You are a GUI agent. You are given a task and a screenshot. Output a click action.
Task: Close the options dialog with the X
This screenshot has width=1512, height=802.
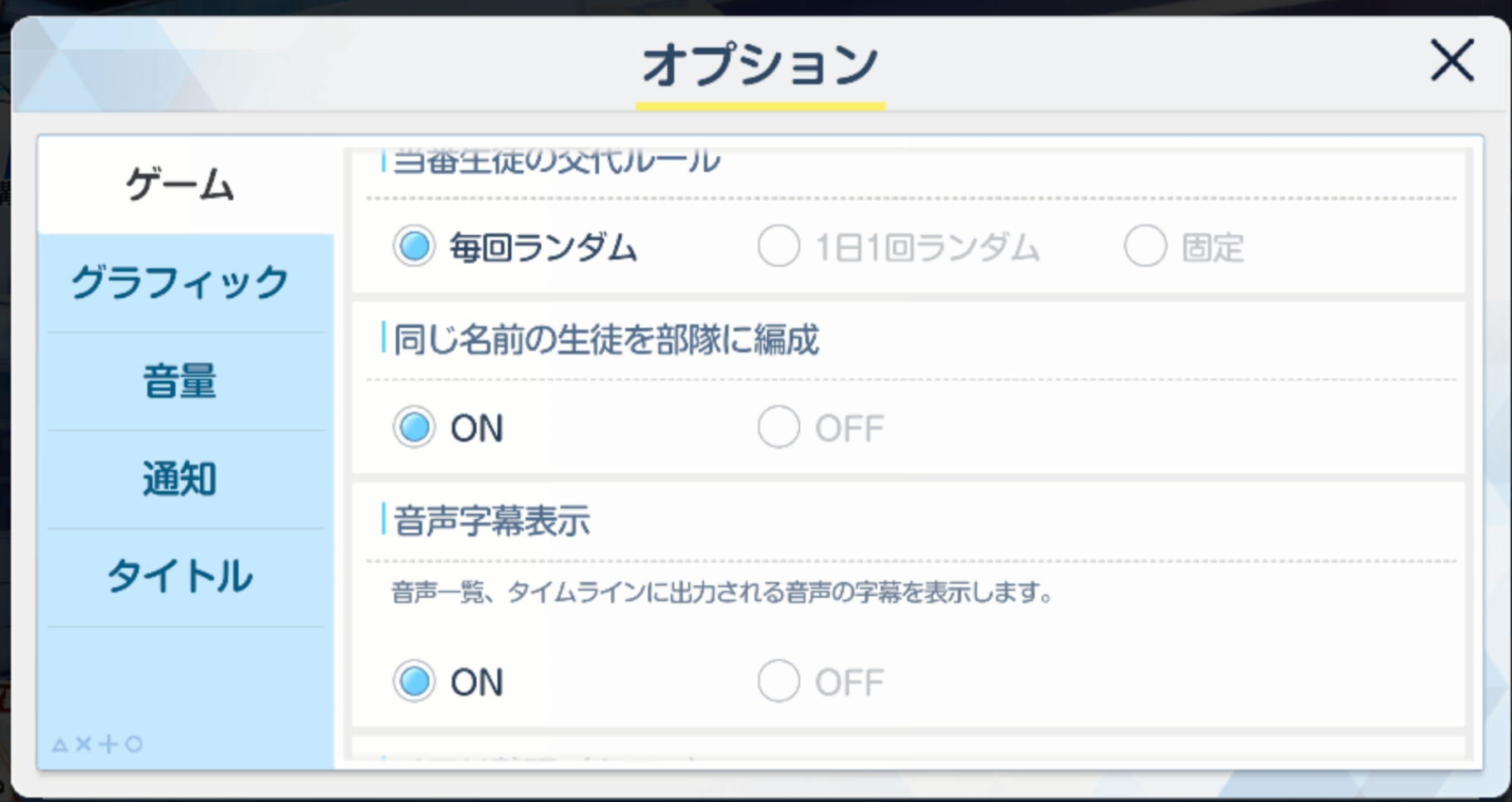pyautogui.click(x=1451, y=61)
